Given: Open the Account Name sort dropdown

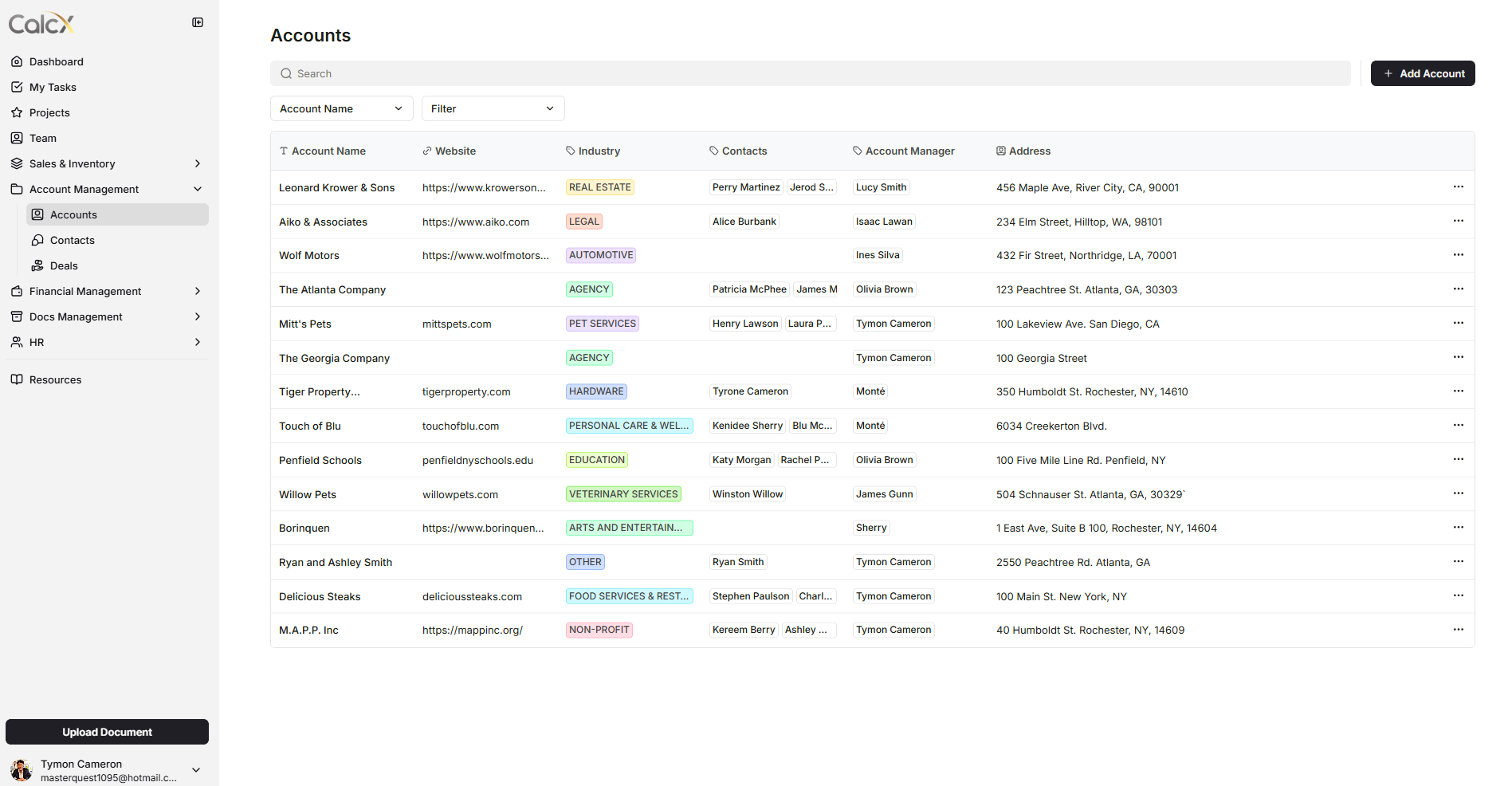Looking at the screenshot, I should tap(341, 108).
